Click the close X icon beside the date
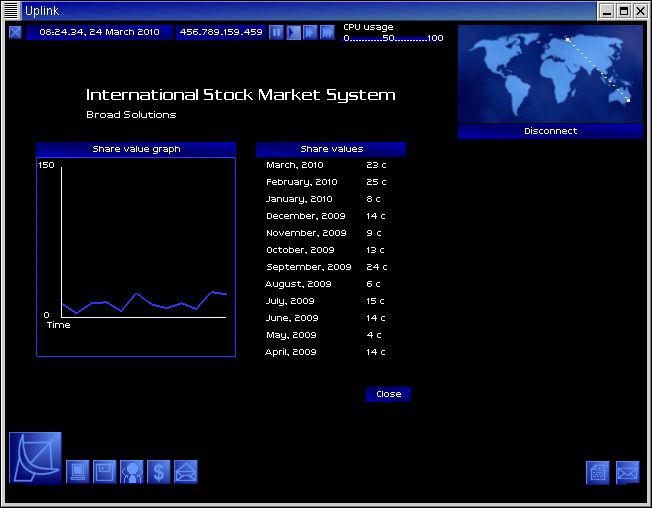Image resolution: width=652 pixels, height=508 pixels. tap(15, 32)
